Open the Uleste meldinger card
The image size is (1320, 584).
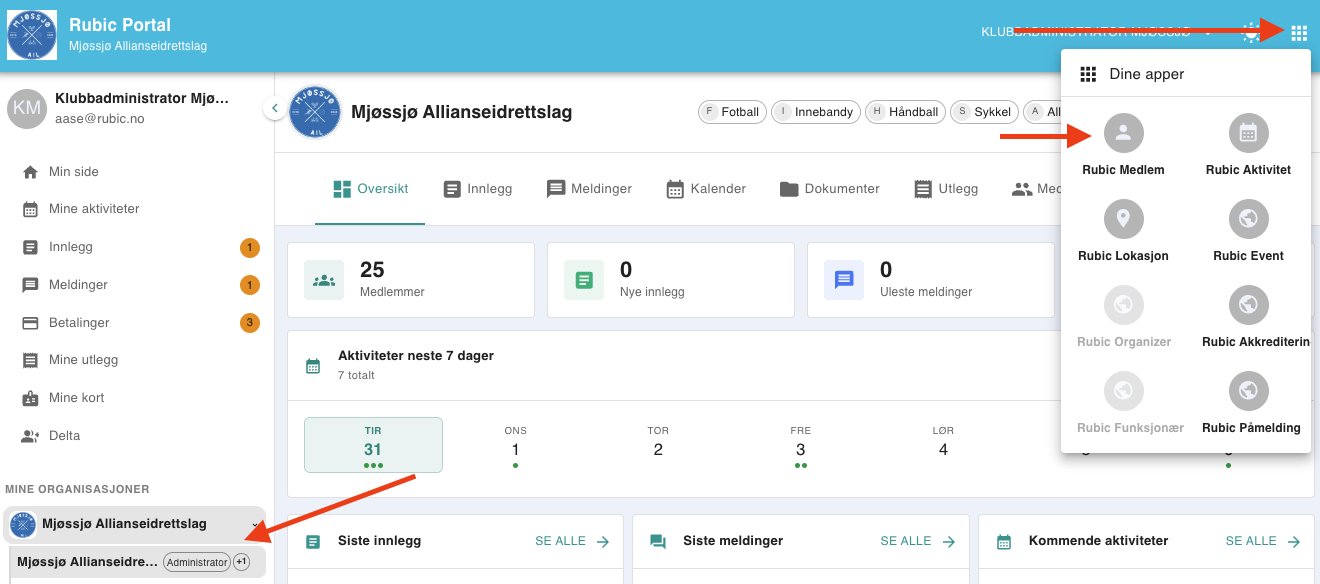930,280
